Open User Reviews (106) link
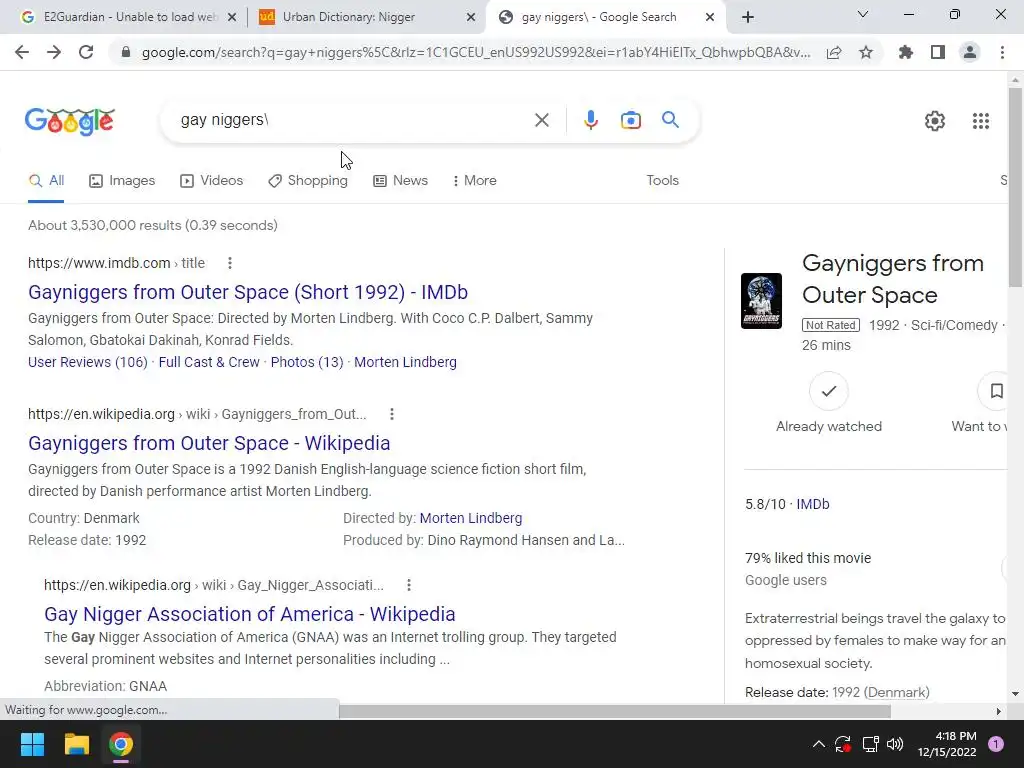 [x=88, y=362]
